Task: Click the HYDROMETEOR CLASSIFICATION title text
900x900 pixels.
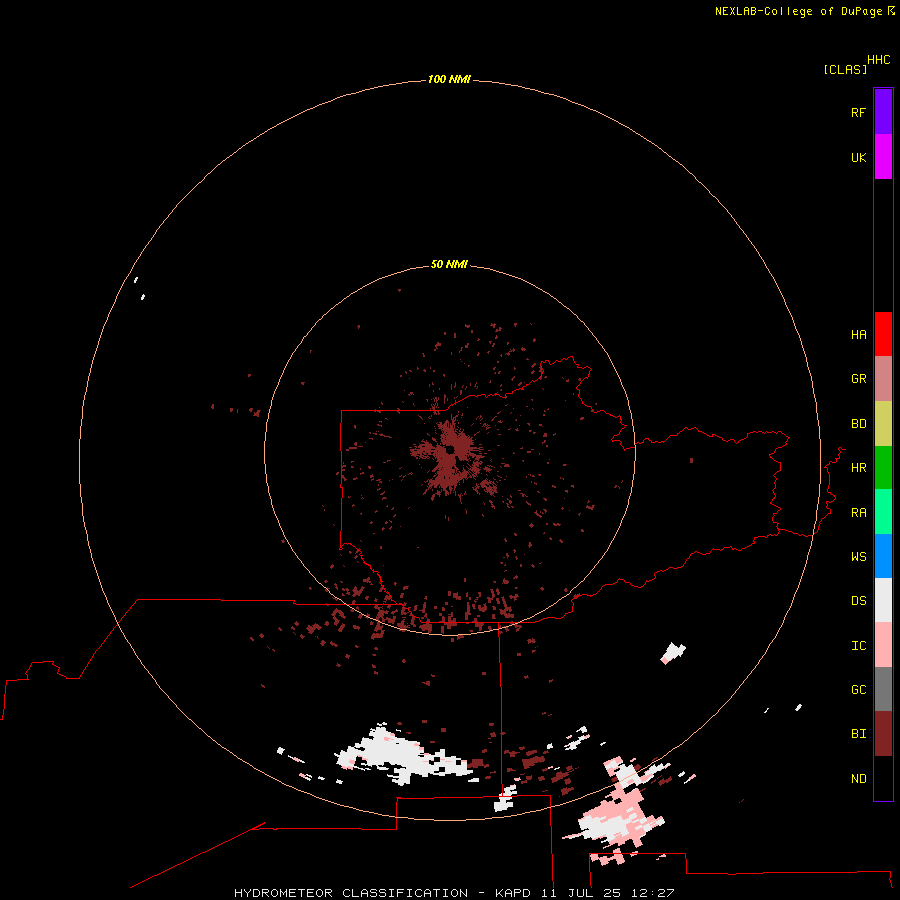Action: (351, 893)
